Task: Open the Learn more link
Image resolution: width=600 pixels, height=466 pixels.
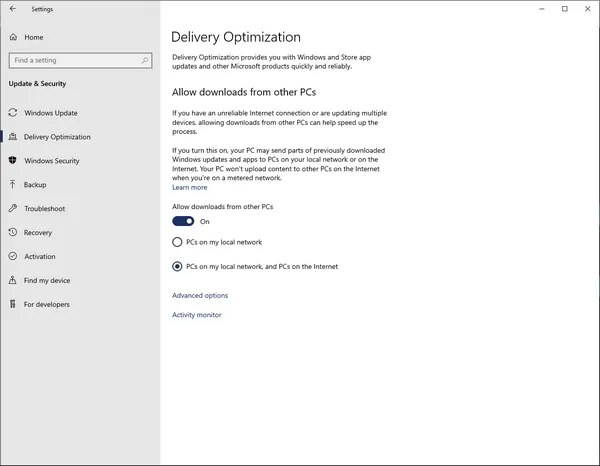Action: 189,187
